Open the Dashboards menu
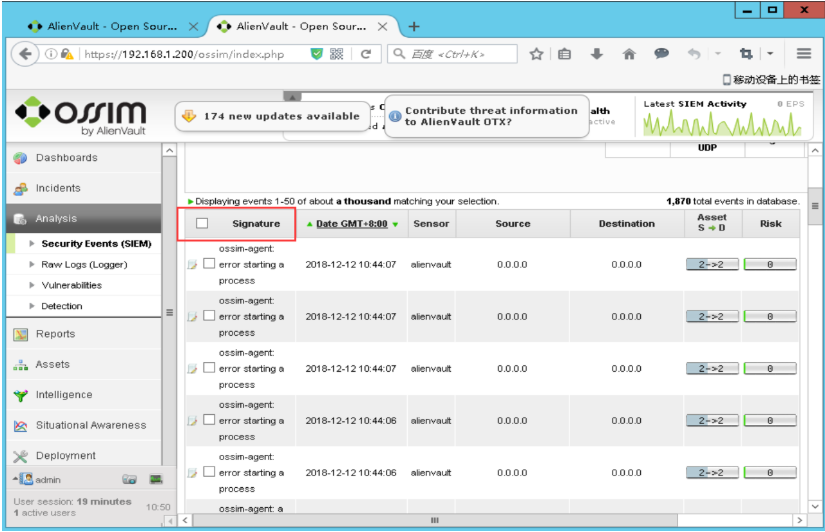 [84, 158]
